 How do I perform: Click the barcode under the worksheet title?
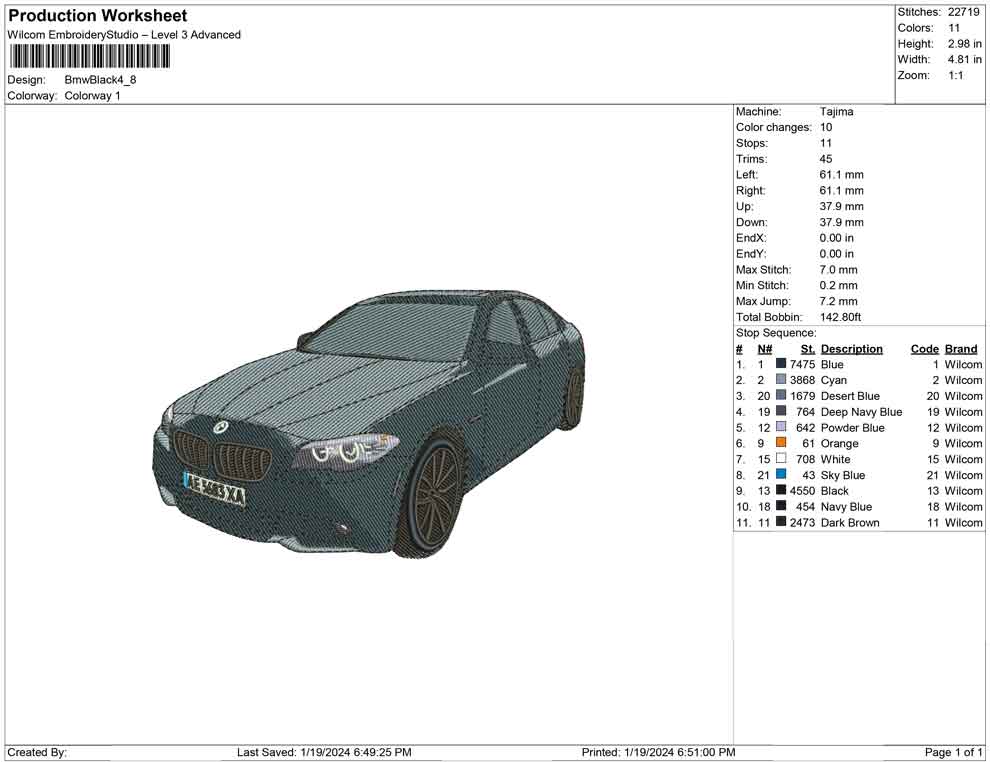click(x=90, y=57)
